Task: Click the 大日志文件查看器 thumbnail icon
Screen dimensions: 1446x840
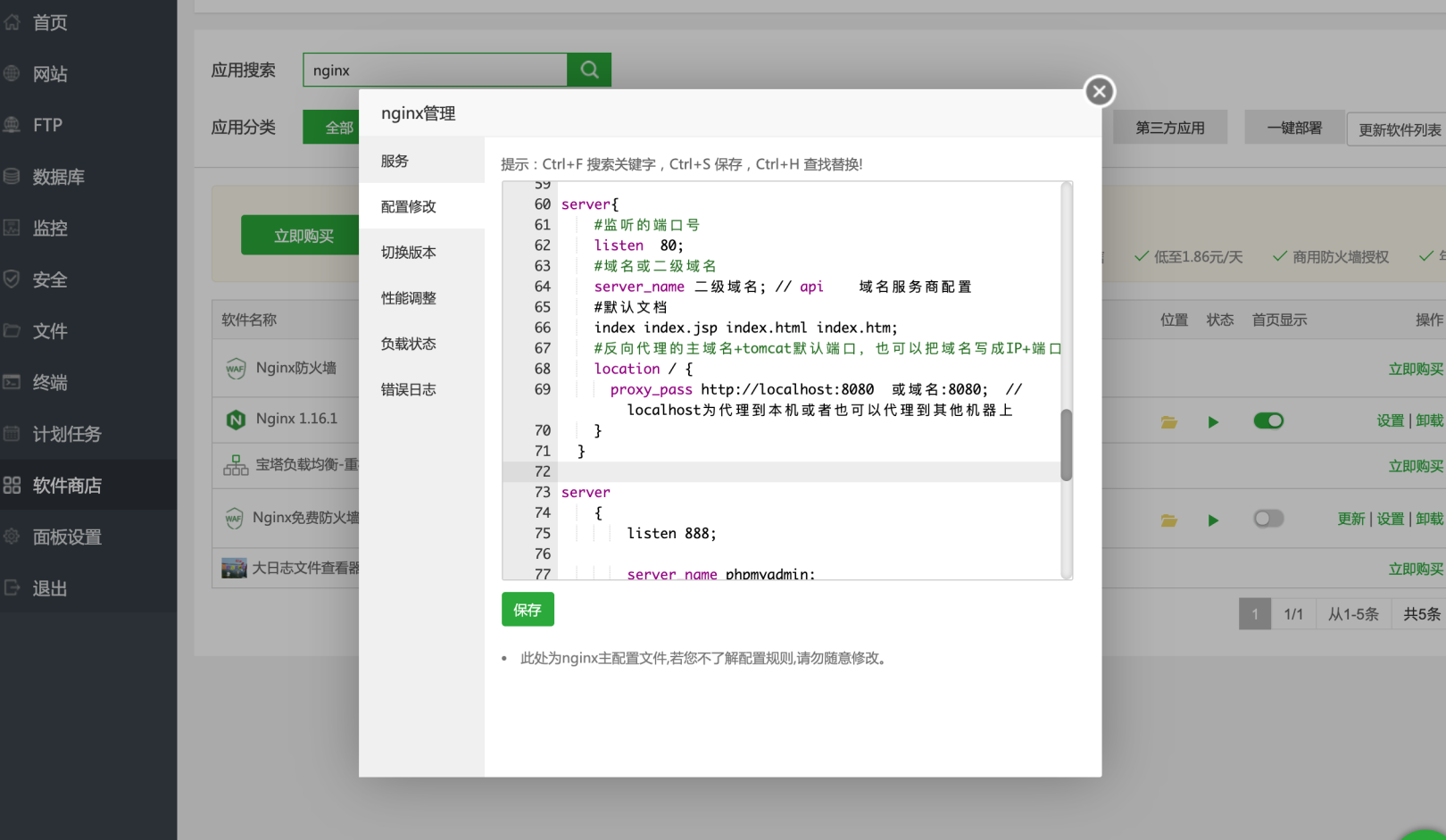Action: click(234, 568)
